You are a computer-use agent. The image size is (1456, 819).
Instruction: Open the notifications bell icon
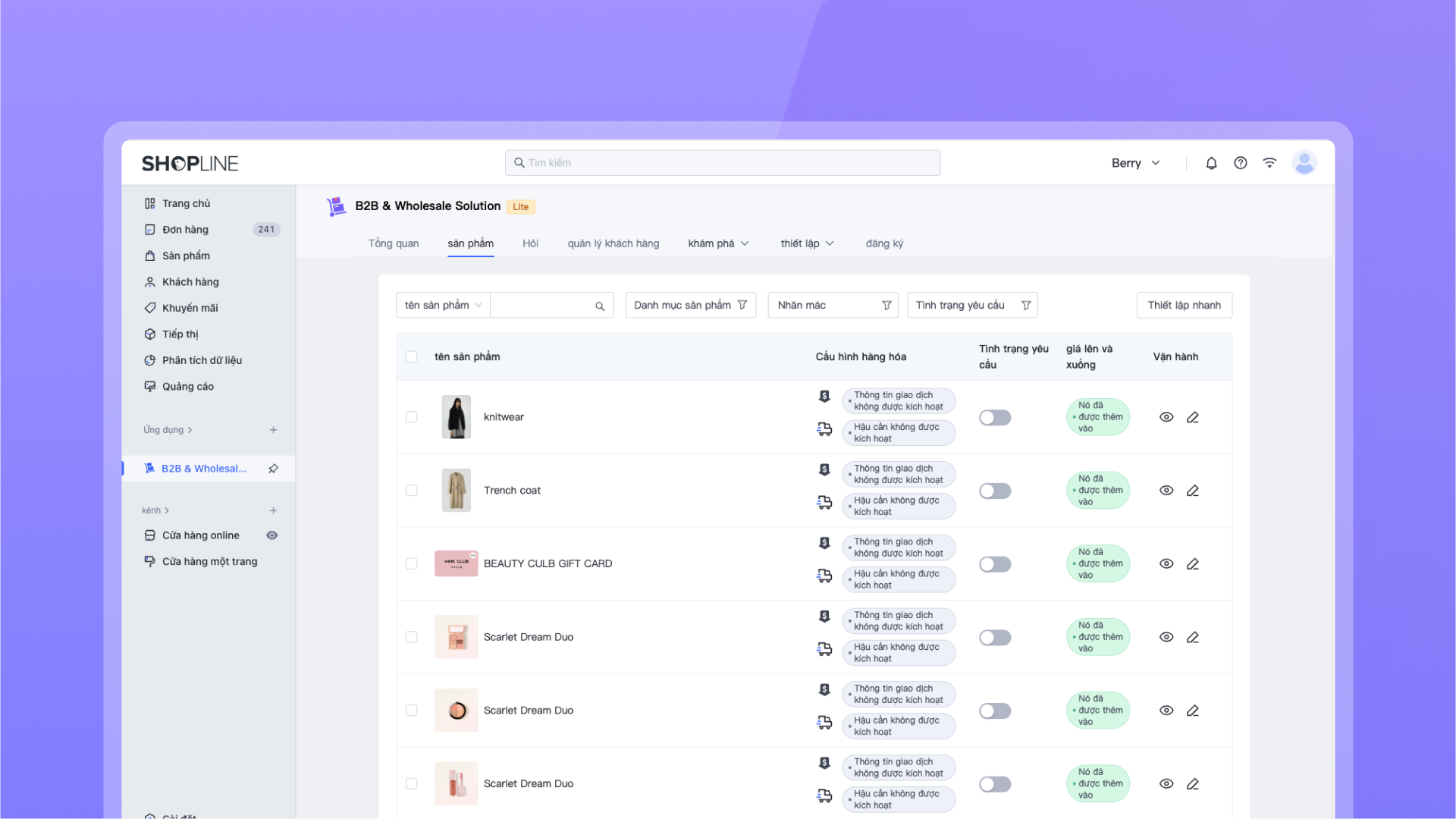click(1211, 163)
